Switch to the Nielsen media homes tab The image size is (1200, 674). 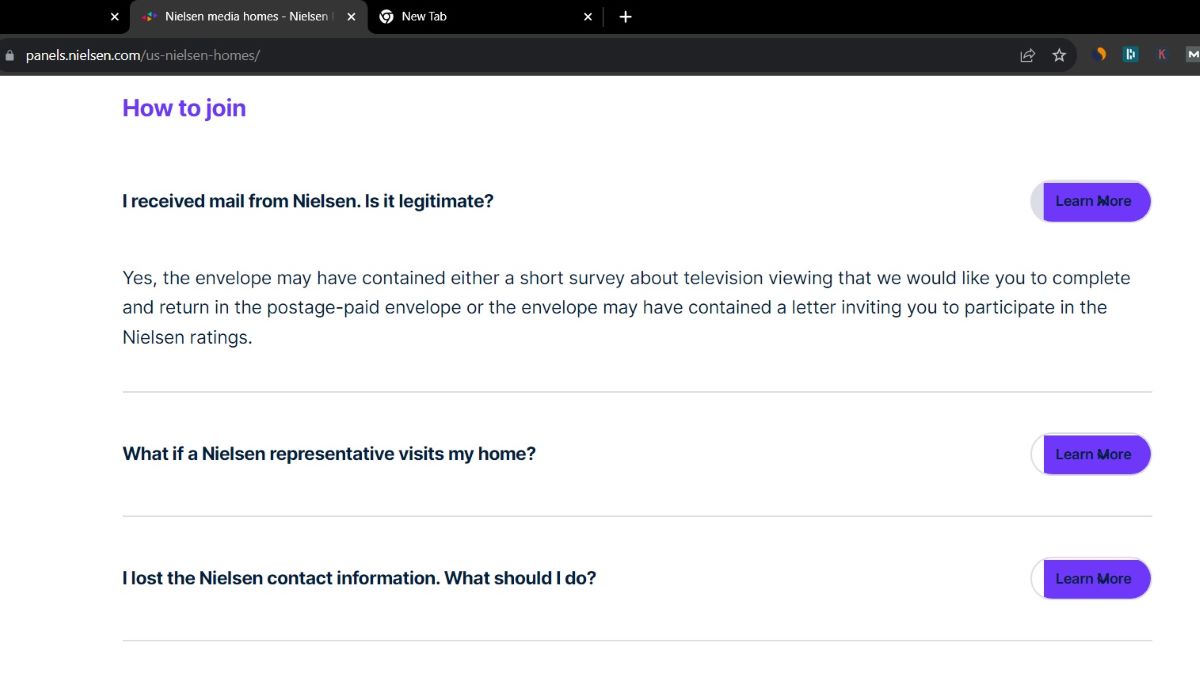point(249,17)
